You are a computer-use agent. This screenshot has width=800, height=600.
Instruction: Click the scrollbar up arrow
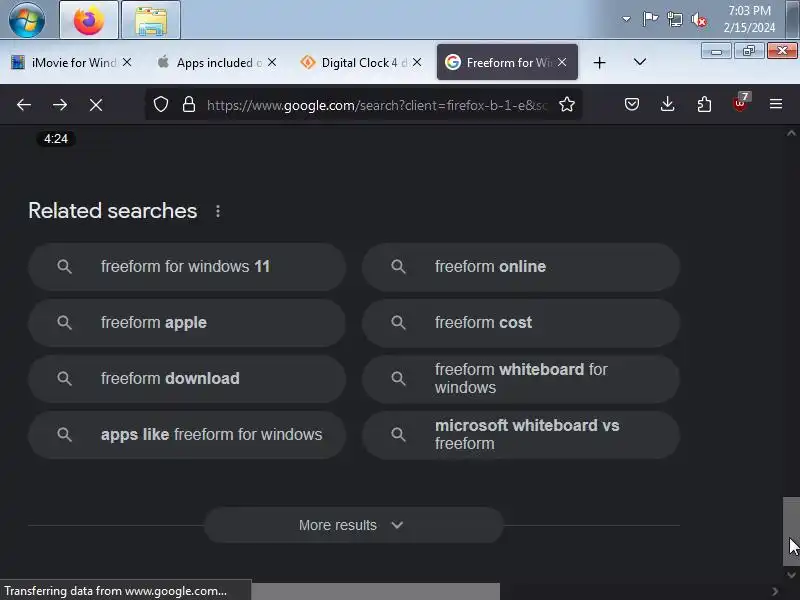coord(791,133)
